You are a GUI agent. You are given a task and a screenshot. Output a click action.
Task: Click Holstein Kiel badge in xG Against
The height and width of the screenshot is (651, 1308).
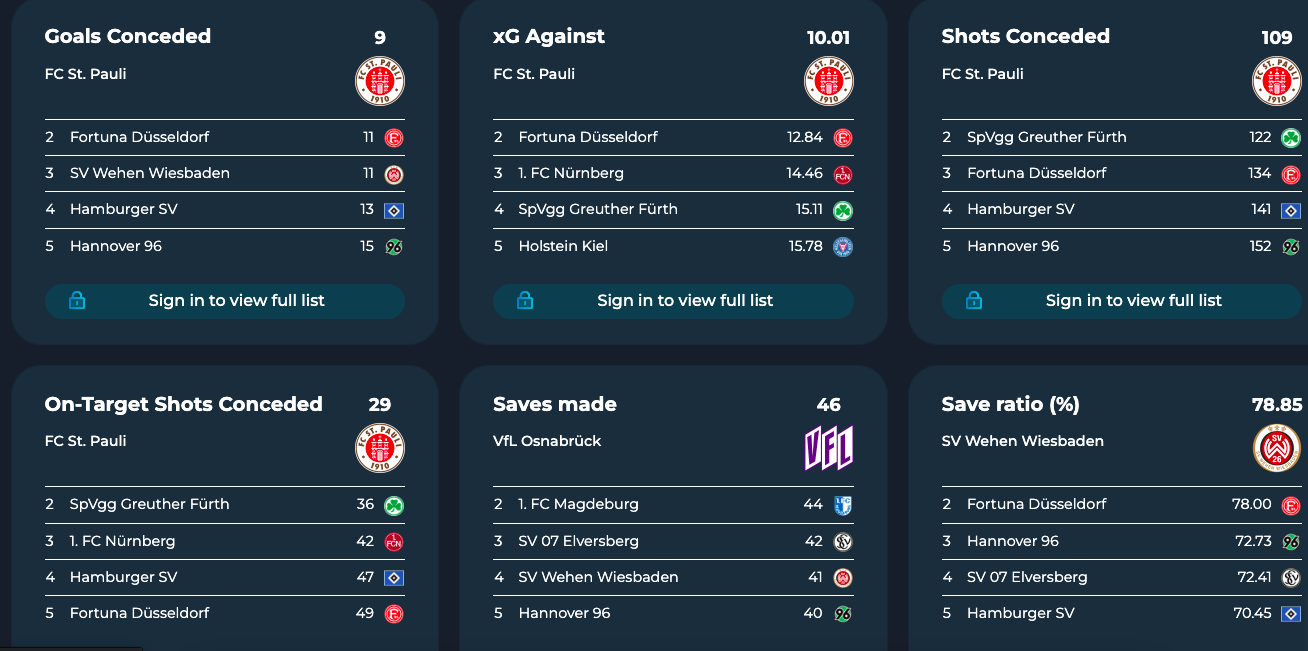843,246
